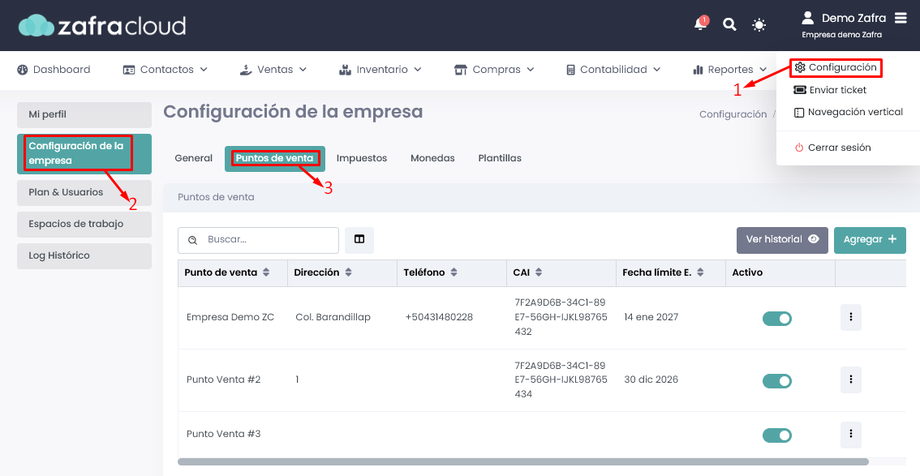Expand the Ventas dropdown menu

coord(273,70)
